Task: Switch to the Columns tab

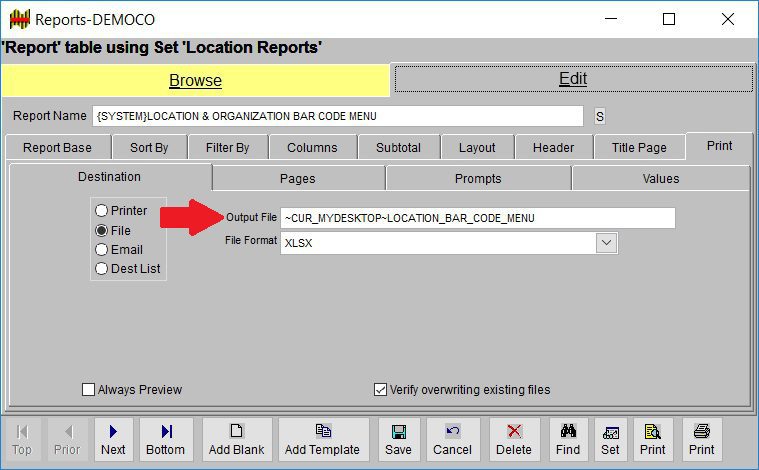Action: click(312, 148)
